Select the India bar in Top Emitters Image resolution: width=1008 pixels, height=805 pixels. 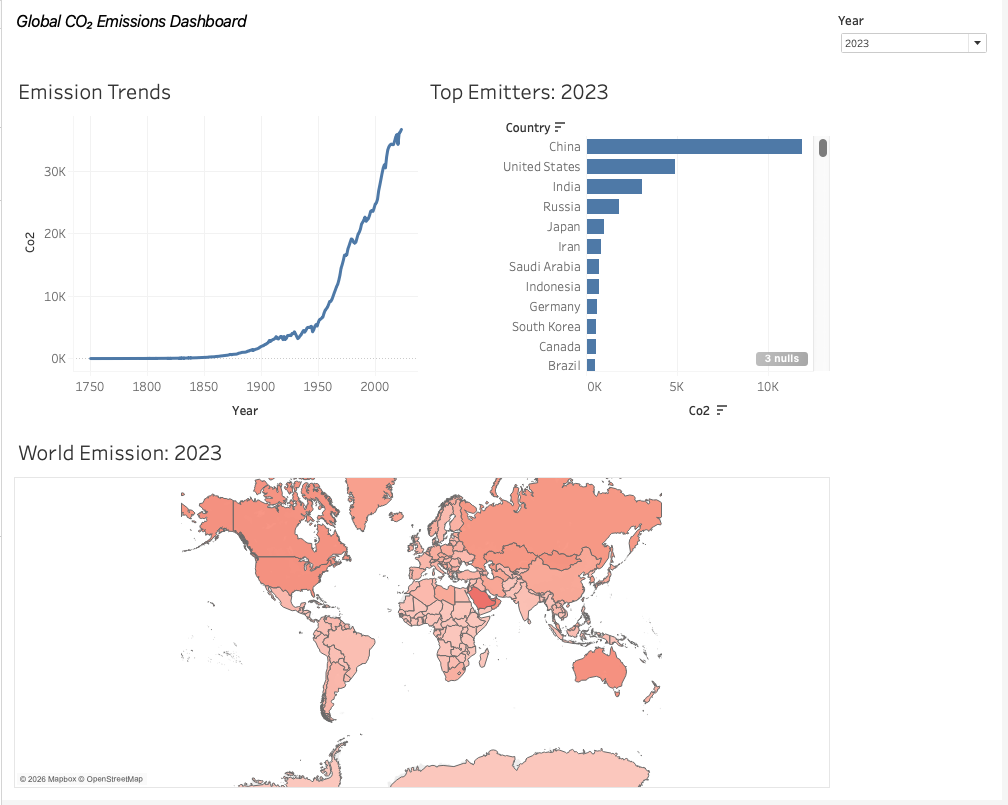pos(614,186)
